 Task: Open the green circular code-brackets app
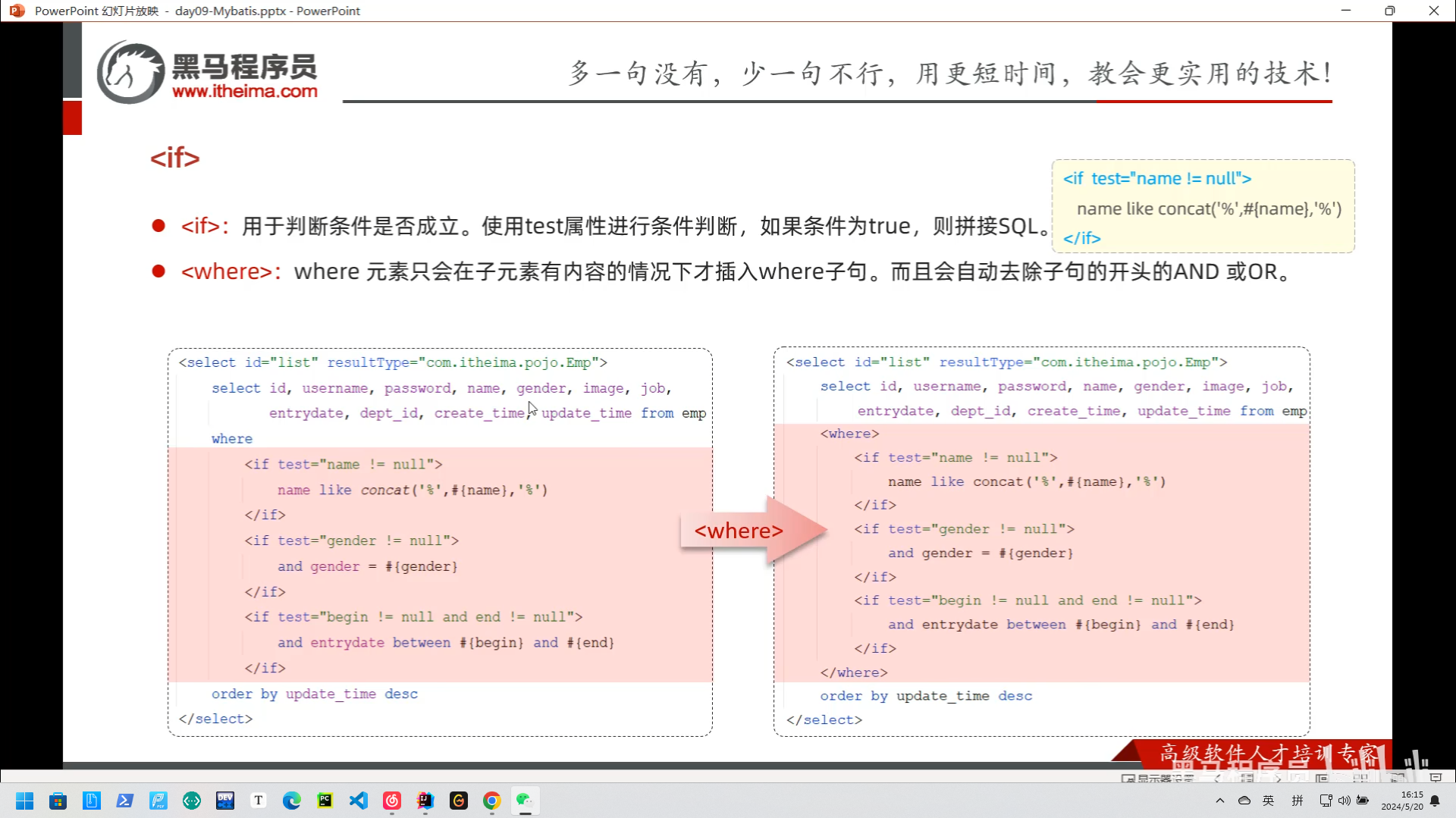(191, 801)
